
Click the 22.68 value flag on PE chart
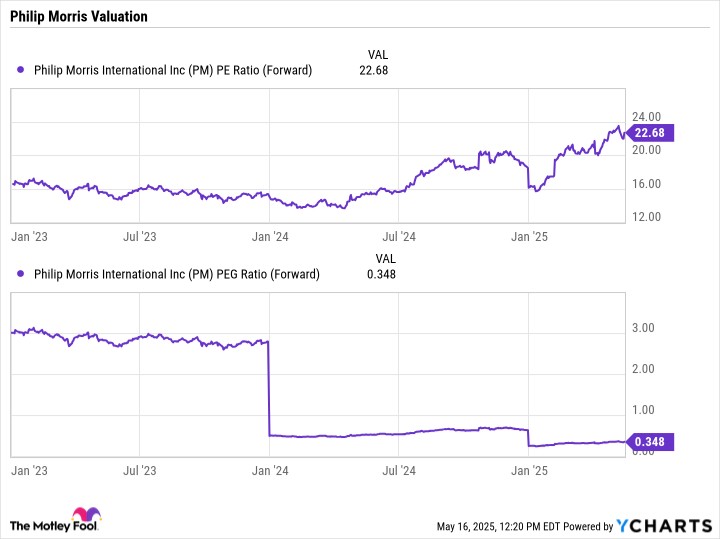tap(649, 133)
